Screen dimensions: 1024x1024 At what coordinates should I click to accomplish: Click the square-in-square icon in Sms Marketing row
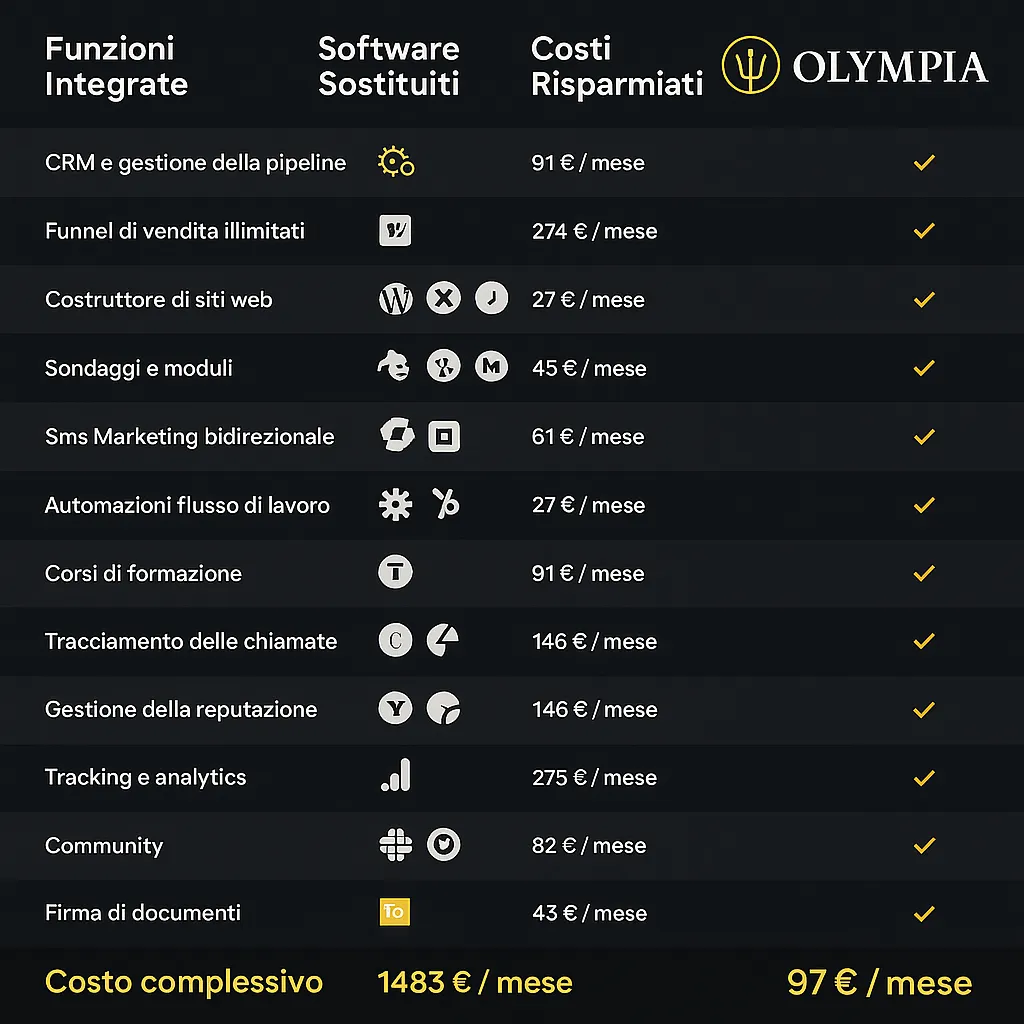pyautogui.click(x=444, y=436)
